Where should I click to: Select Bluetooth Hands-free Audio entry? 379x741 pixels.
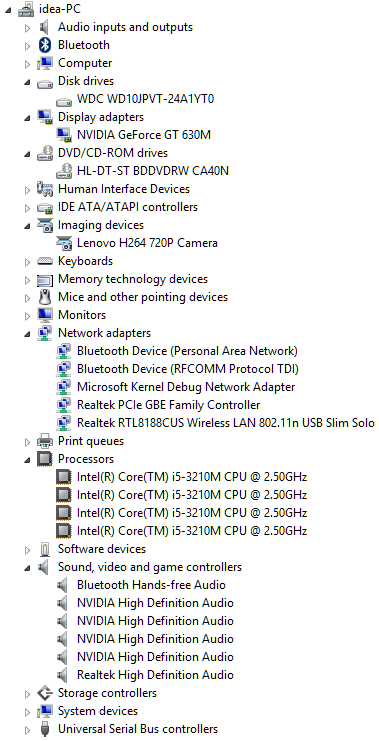point(151,585)
